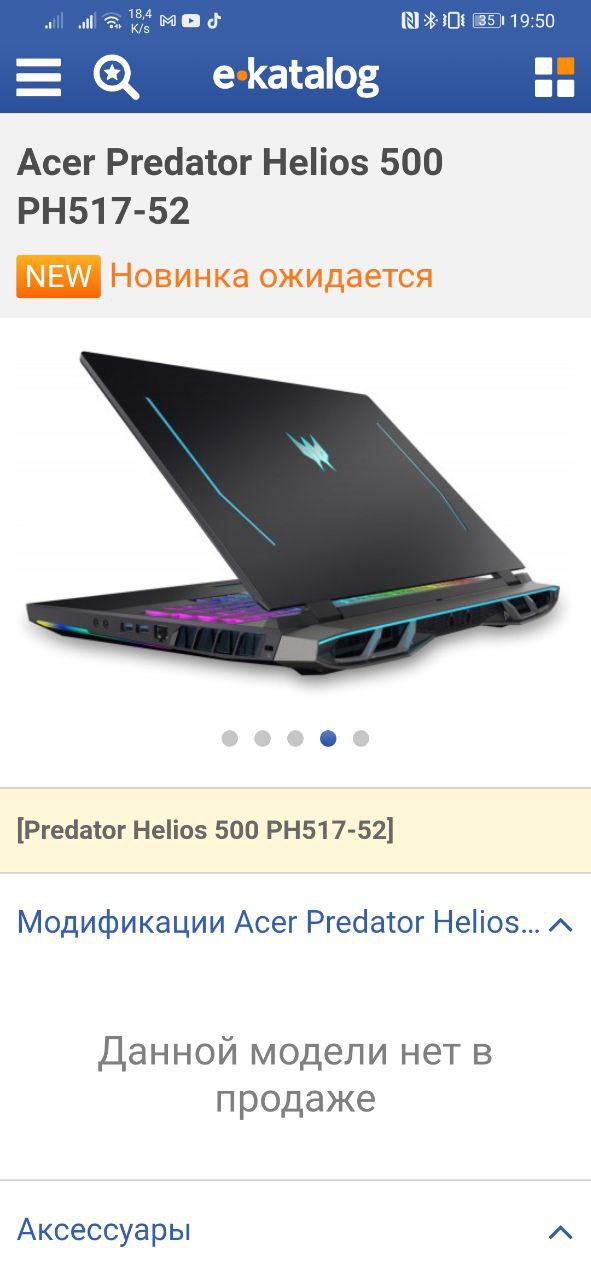Open the hamburger menu
The image size is (591, 1280).
pyautogui.click(x=38, y=77)
